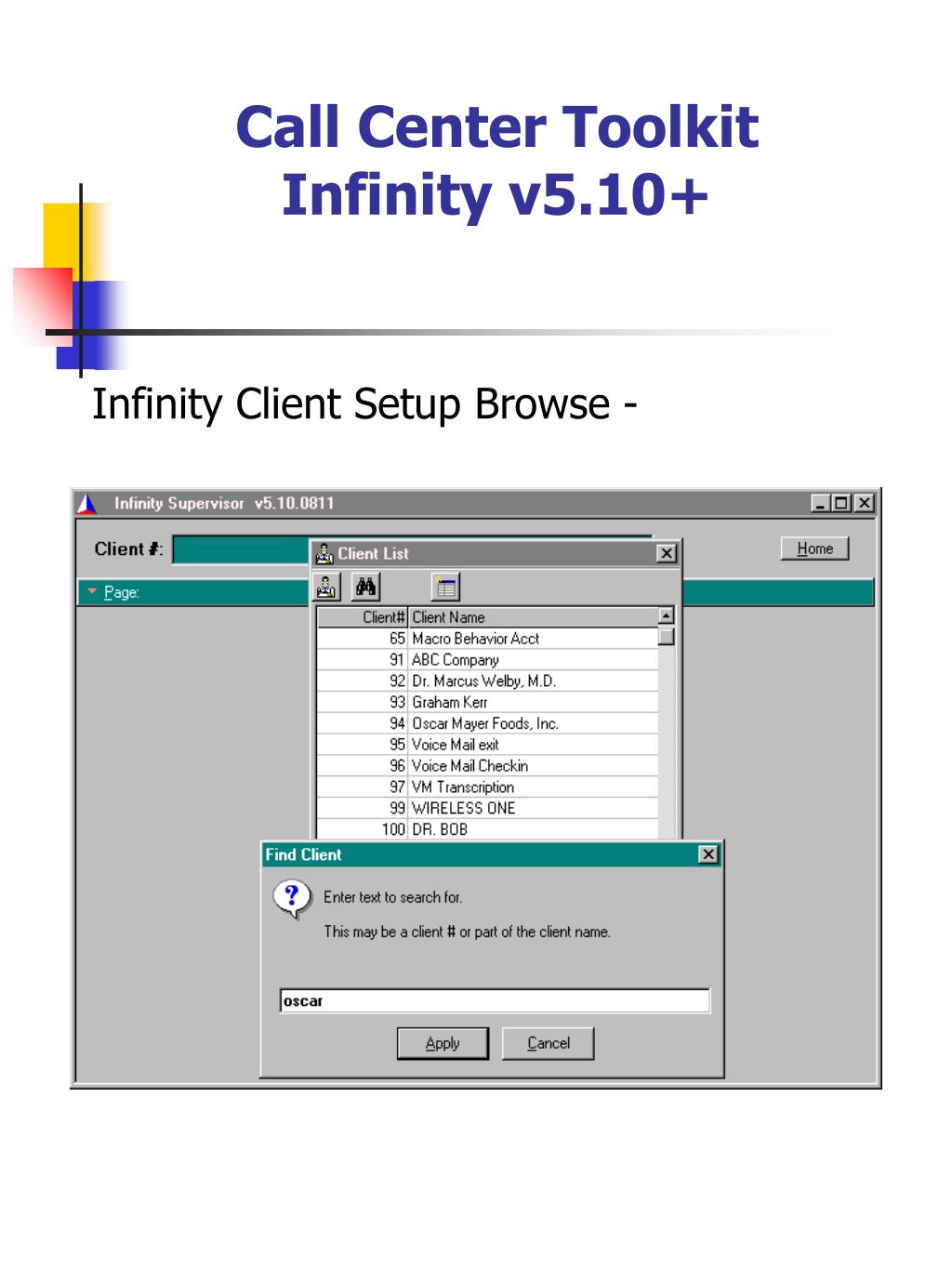This screenshot has height=1269, width=952.
Task: Close the Infinity Supervisor window
Action: click(x=864, y=504)
